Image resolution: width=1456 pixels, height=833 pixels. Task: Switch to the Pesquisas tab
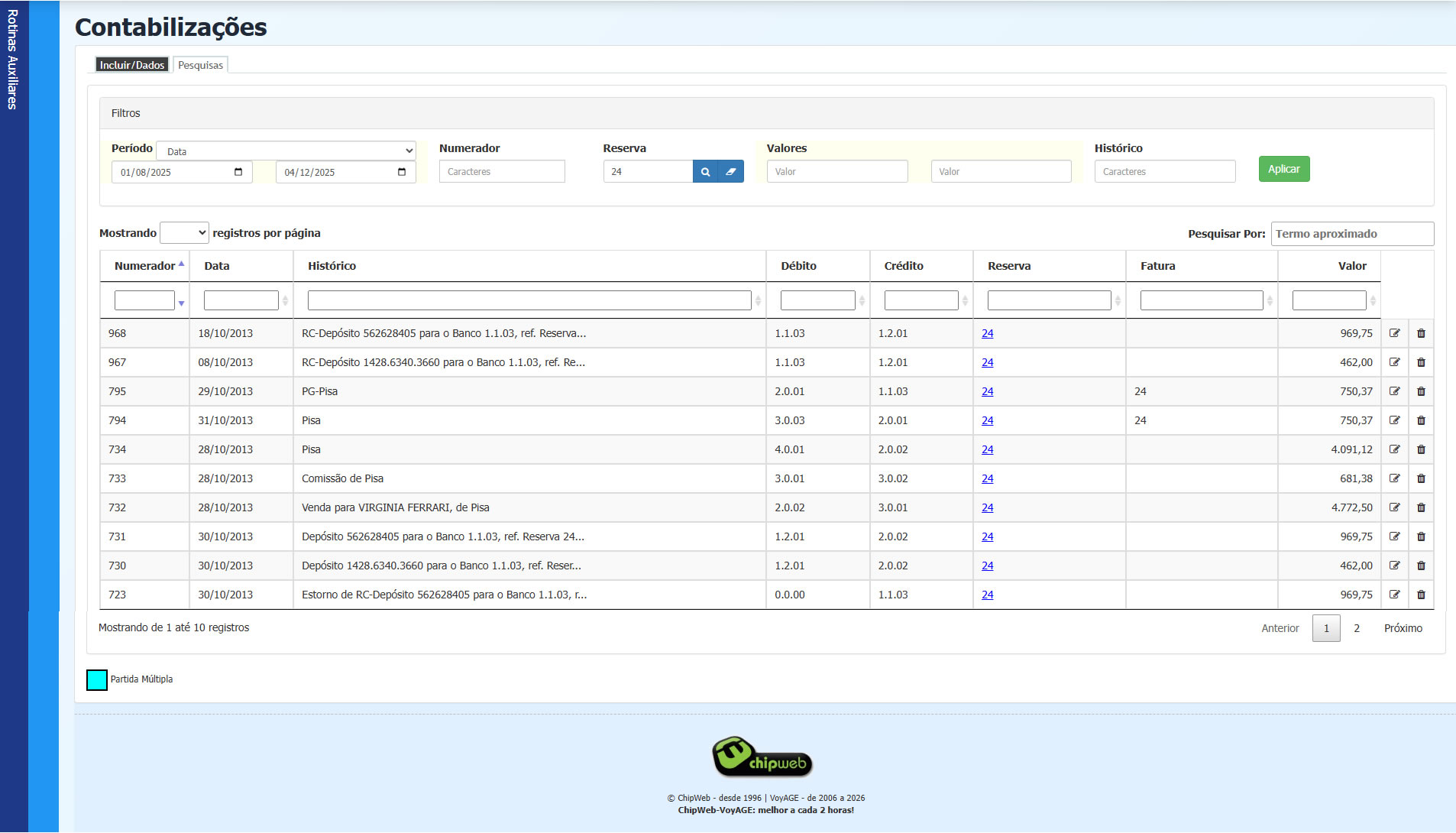200,65
